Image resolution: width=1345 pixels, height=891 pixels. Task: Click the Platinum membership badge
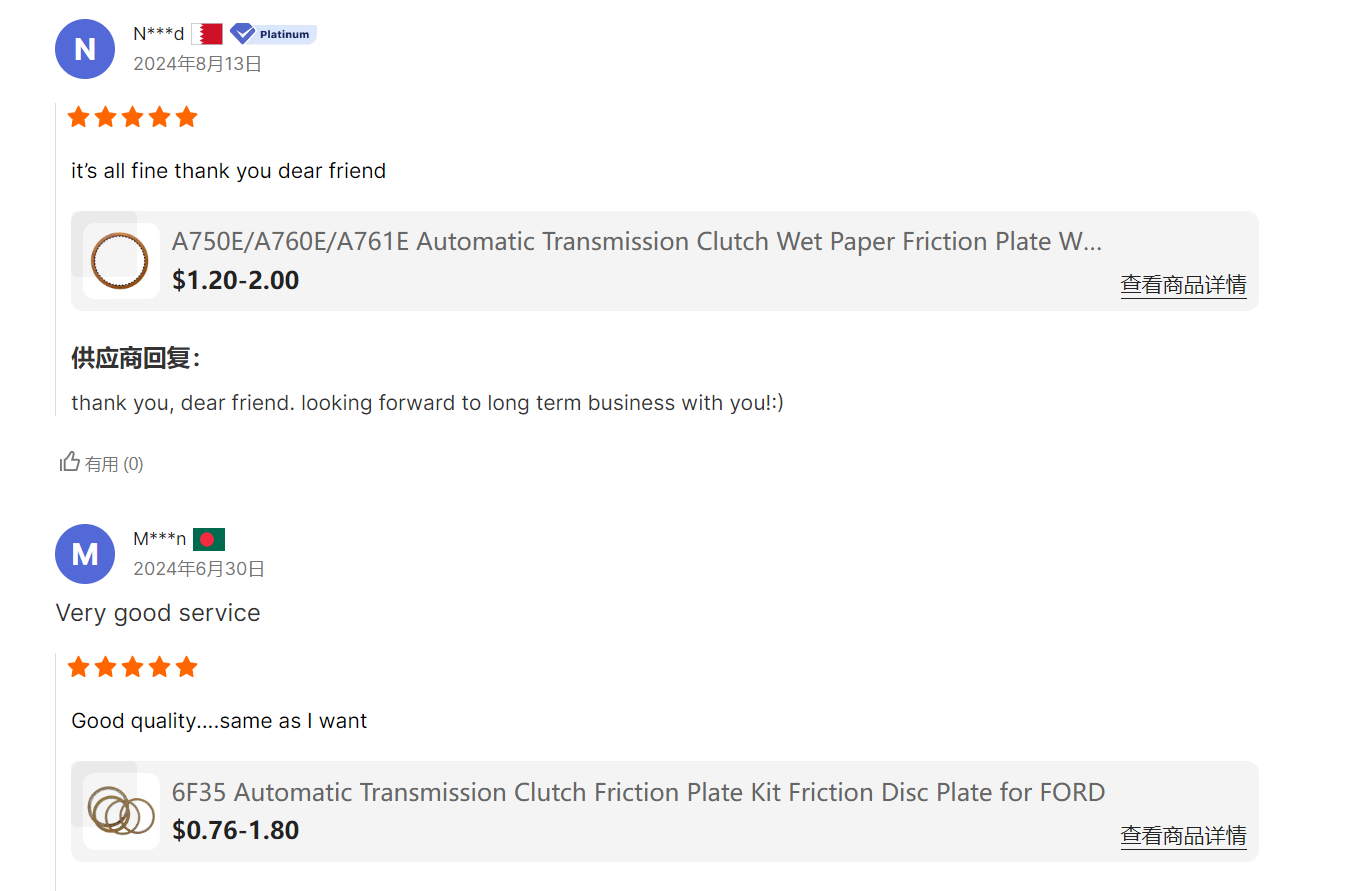click(273, 34)
